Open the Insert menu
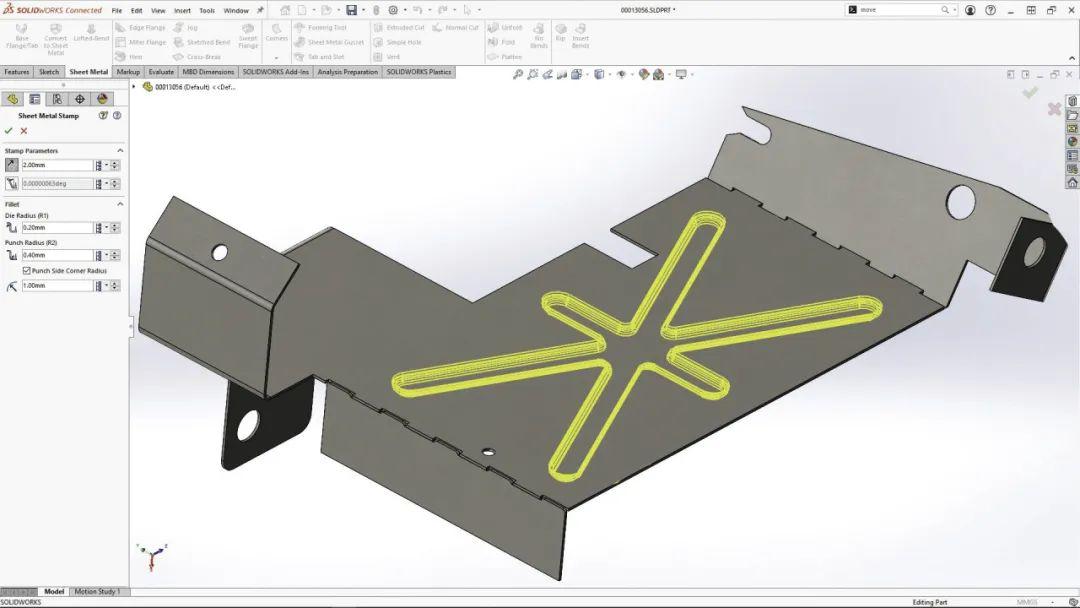This screenshot has width=1080, height=608. pyautogui.click(x=181, y=10)
